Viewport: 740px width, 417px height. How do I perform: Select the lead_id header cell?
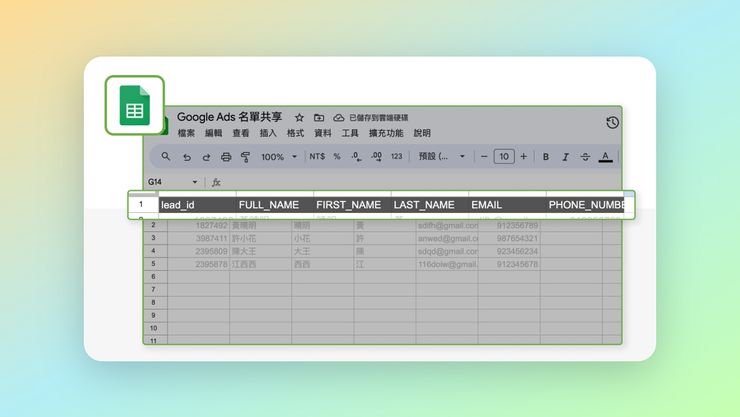pyautogui.click(x=197, y=205)
